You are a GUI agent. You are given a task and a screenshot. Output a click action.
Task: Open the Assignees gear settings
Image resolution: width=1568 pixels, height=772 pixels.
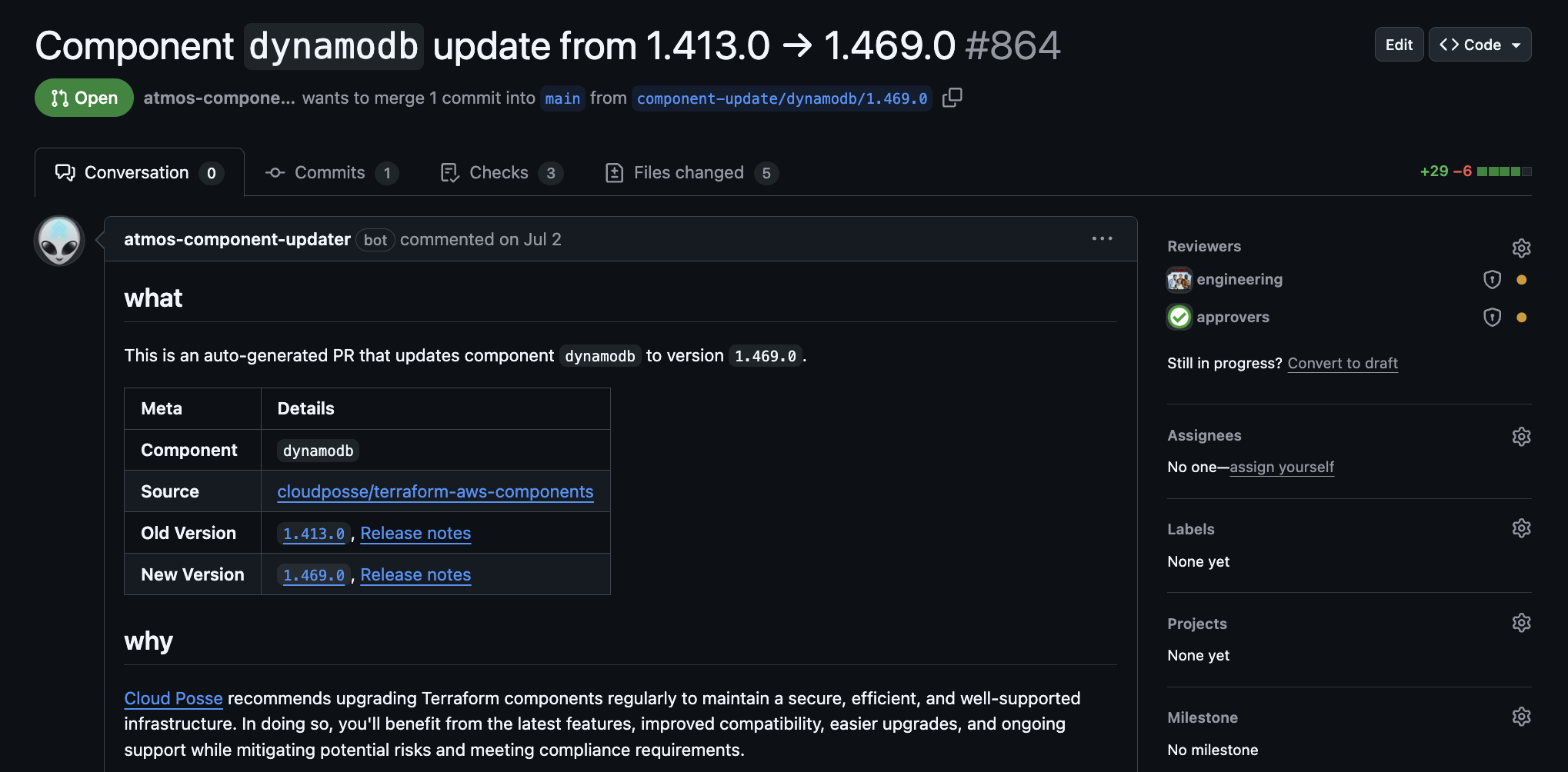click(1521, 436)
